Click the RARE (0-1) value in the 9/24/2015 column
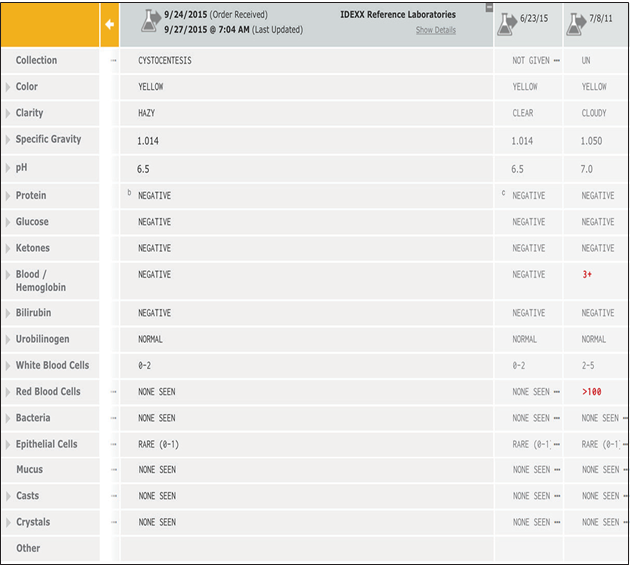The image size is (630, 566). pos(158,444)
